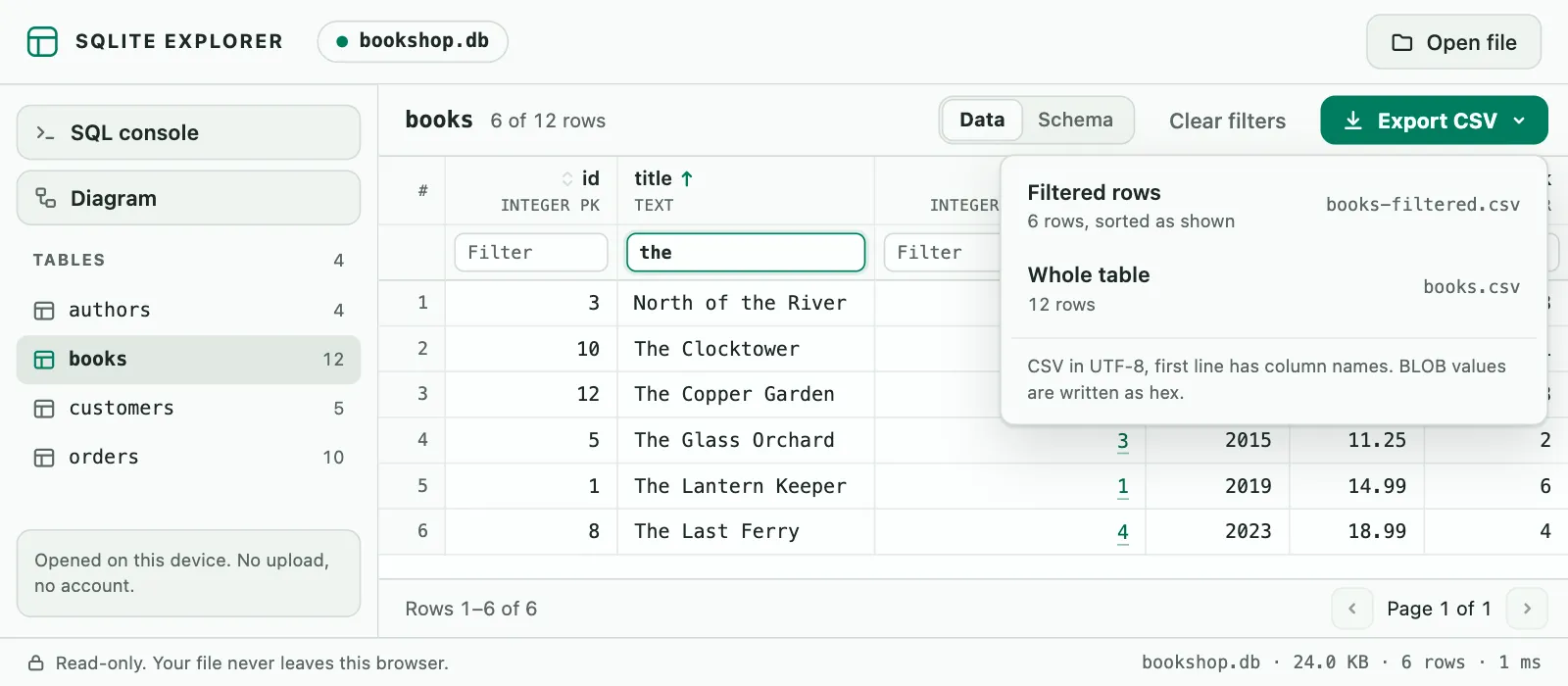
Task: Select the books table
Action: [188, 360]
